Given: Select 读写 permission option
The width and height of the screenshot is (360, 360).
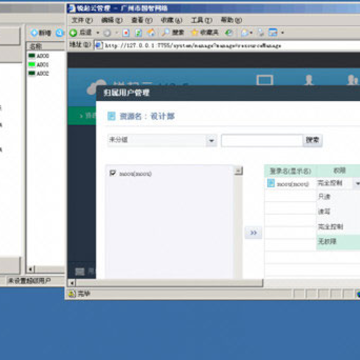Looking at the screenshot, I should click(338, 212).
